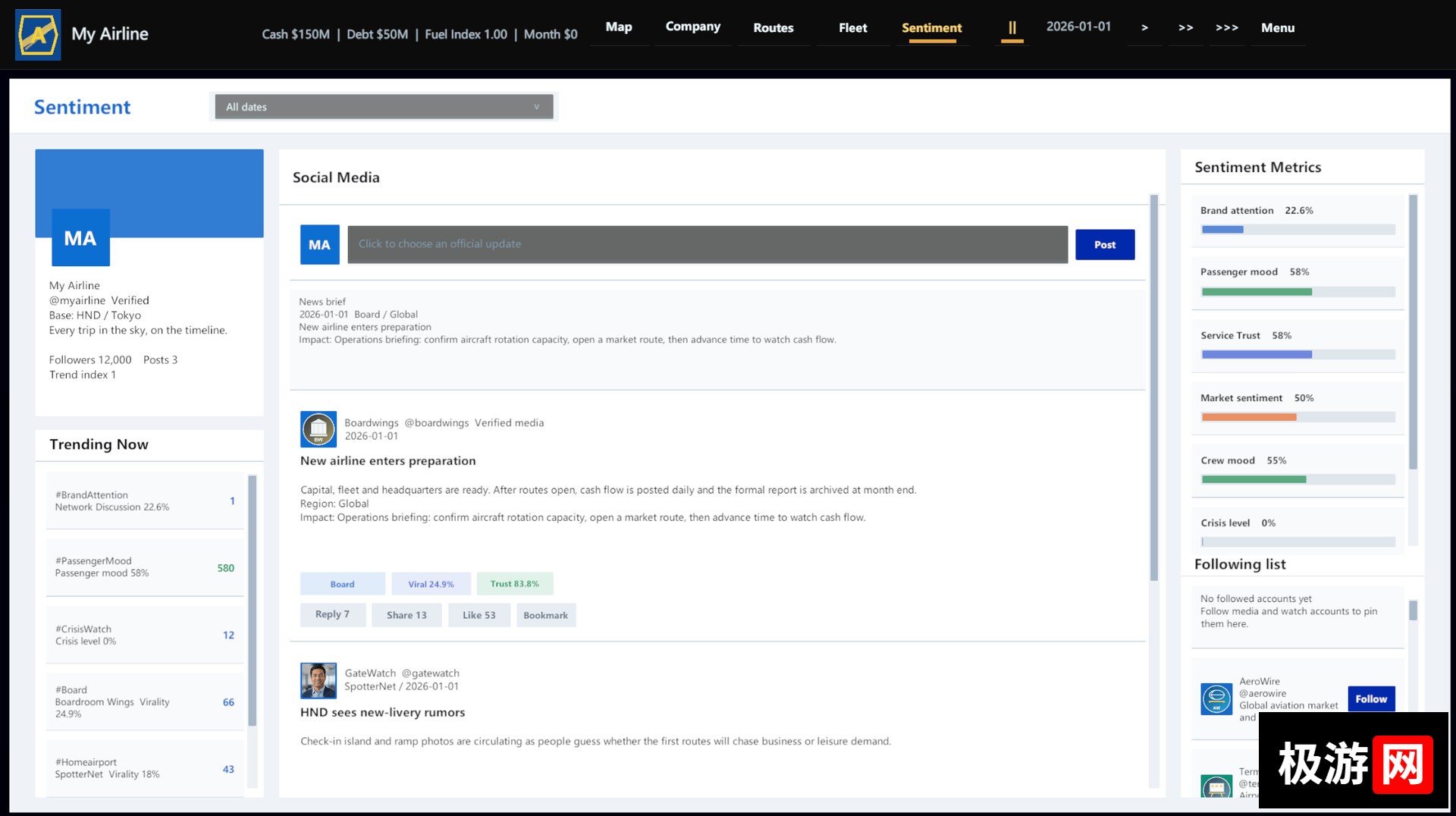The width and height of the screenshot is (1456, 816).
Task: Click the Passenger mood progress bar
Action: pyautogui.click(x=1298, y=292)
